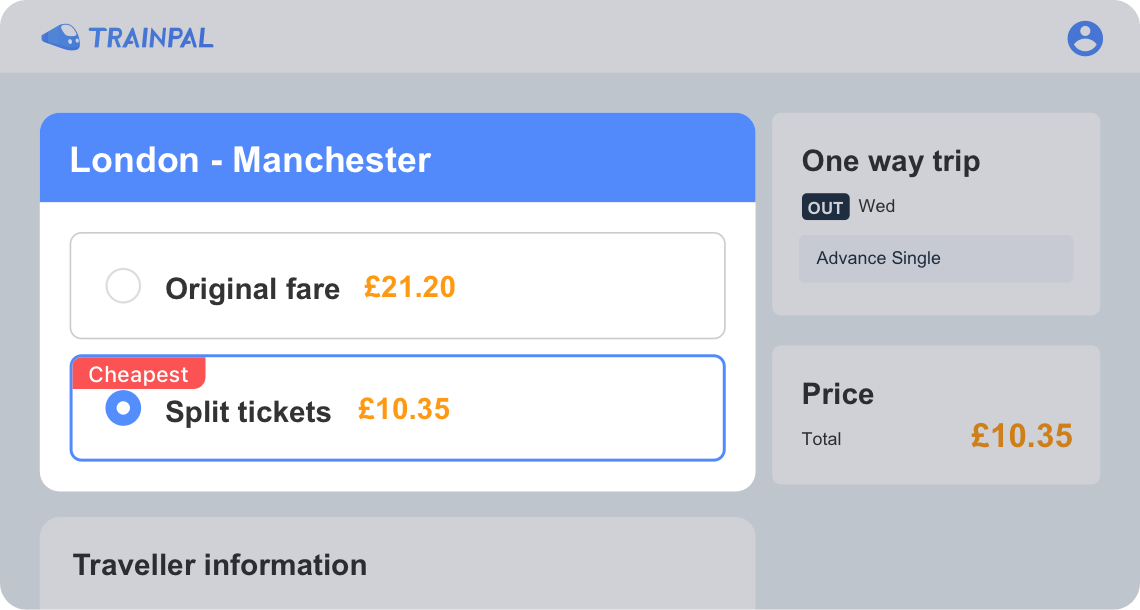Open the account profile icon
The image size is (1140, 610).
click(x=1084, y=40)
